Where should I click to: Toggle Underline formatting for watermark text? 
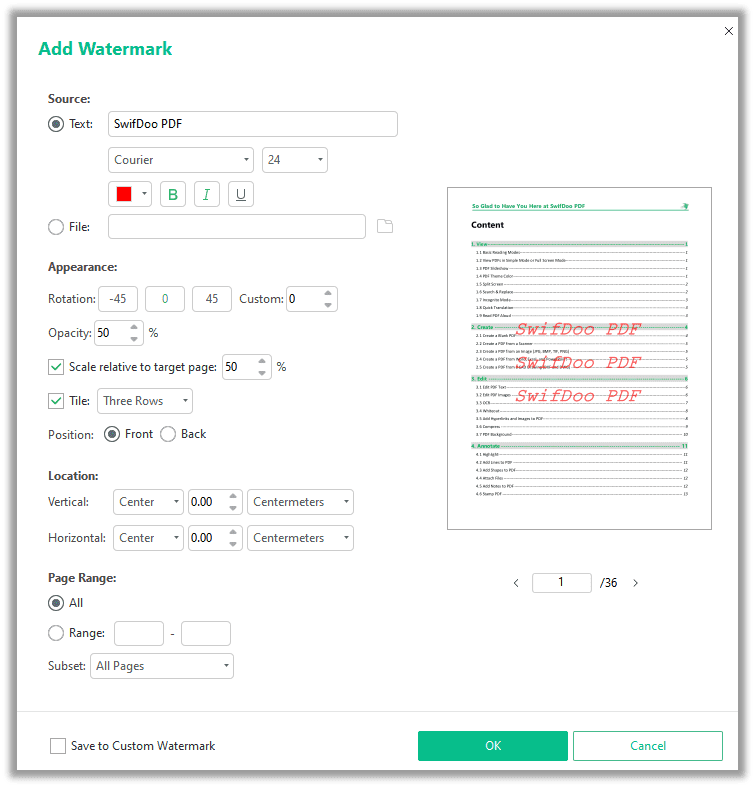click(240, 194)
